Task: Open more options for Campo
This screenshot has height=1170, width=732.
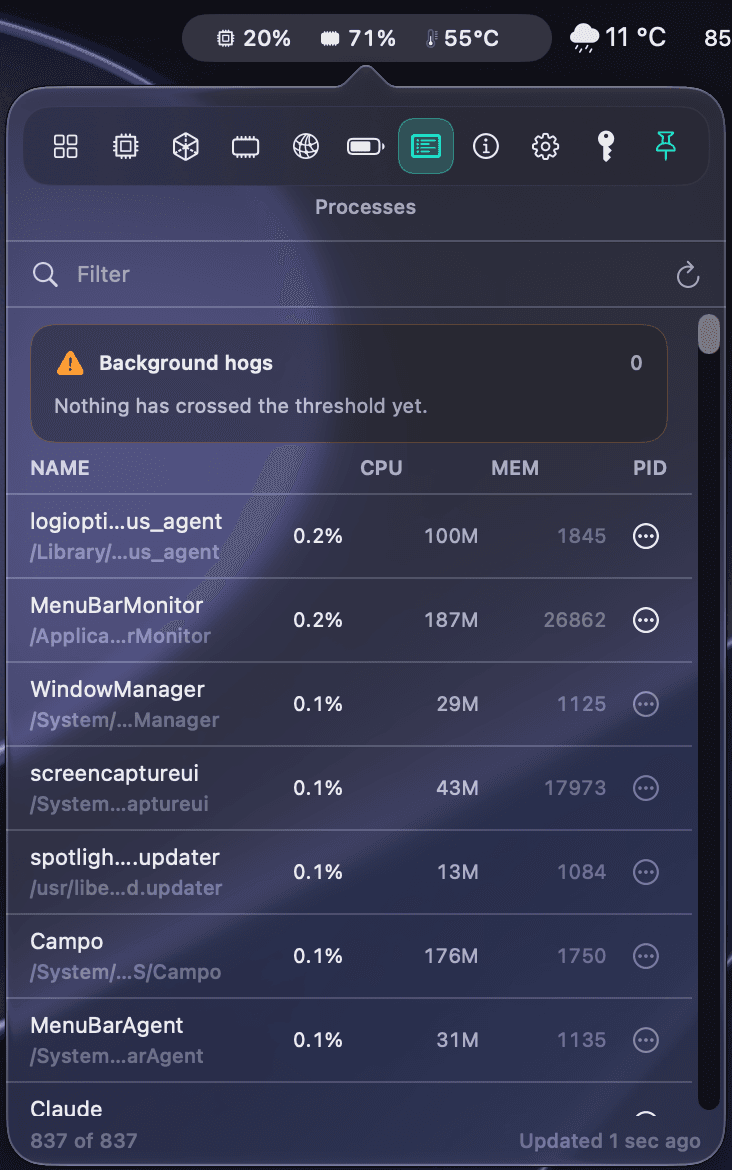Action: coord(645,956)
